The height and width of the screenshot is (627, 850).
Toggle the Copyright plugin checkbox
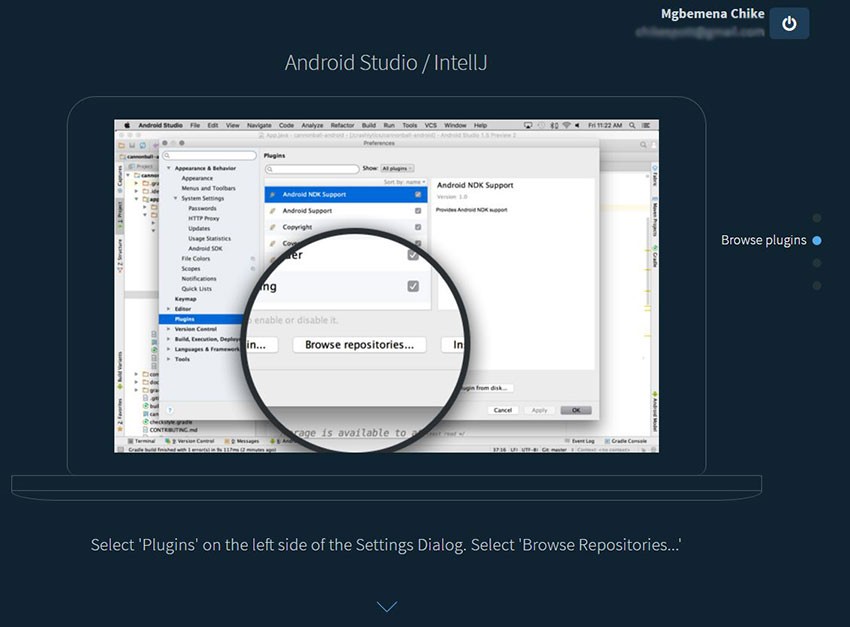[x=418, y=227]
